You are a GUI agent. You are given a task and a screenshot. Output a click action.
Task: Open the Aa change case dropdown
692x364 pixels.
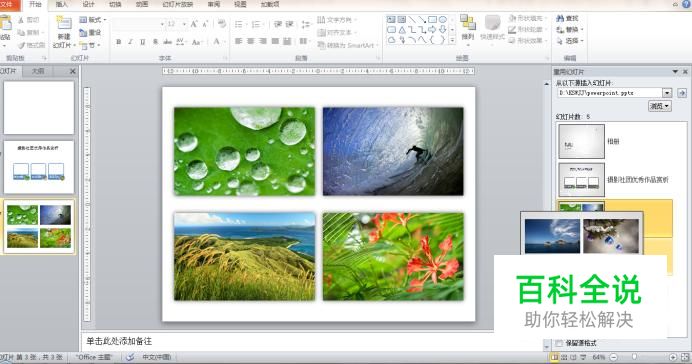(x=196, y=42)
